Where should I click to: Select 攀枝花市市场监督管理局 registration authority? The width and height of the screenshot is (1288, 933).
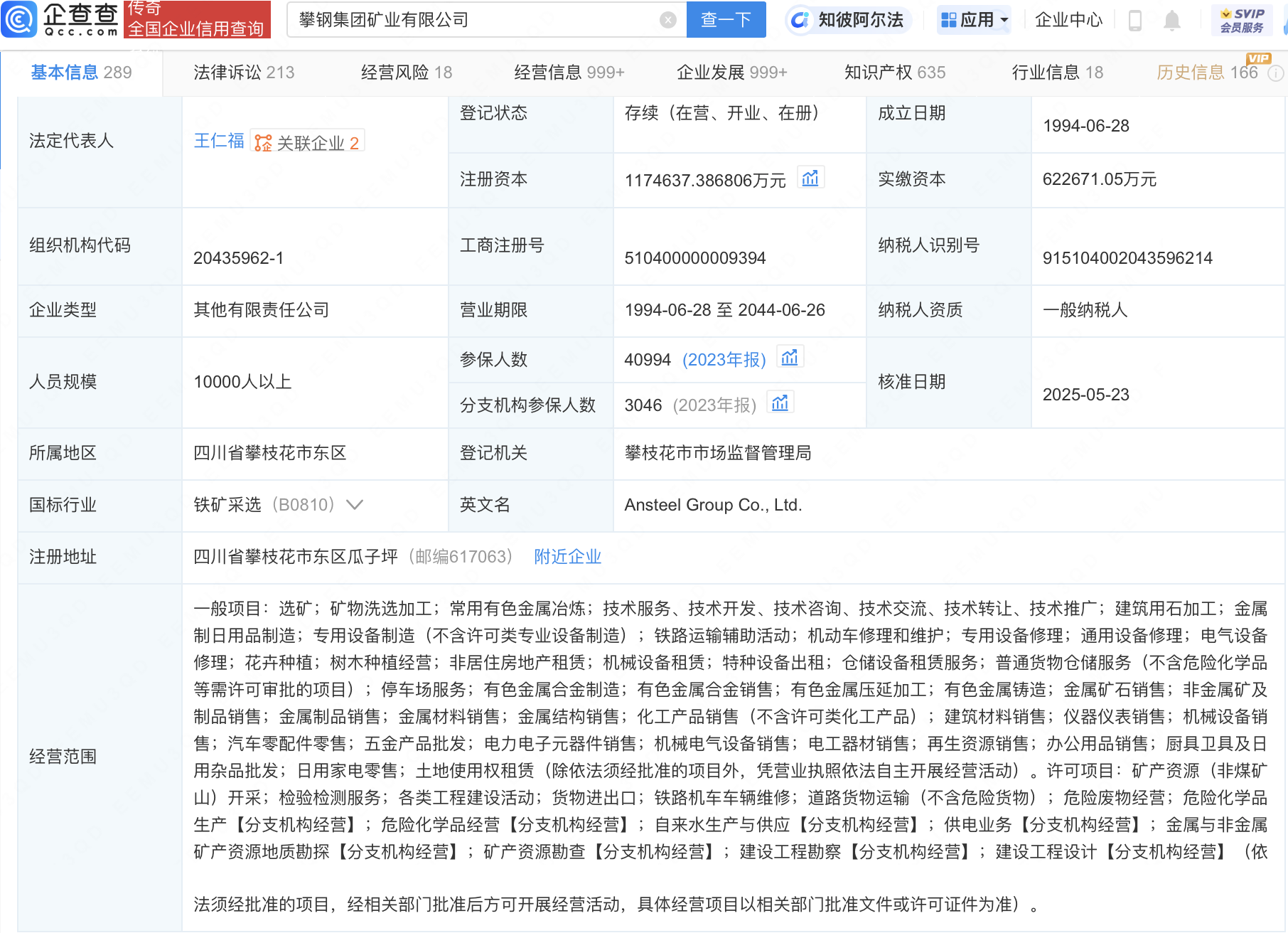pos(718,453)
